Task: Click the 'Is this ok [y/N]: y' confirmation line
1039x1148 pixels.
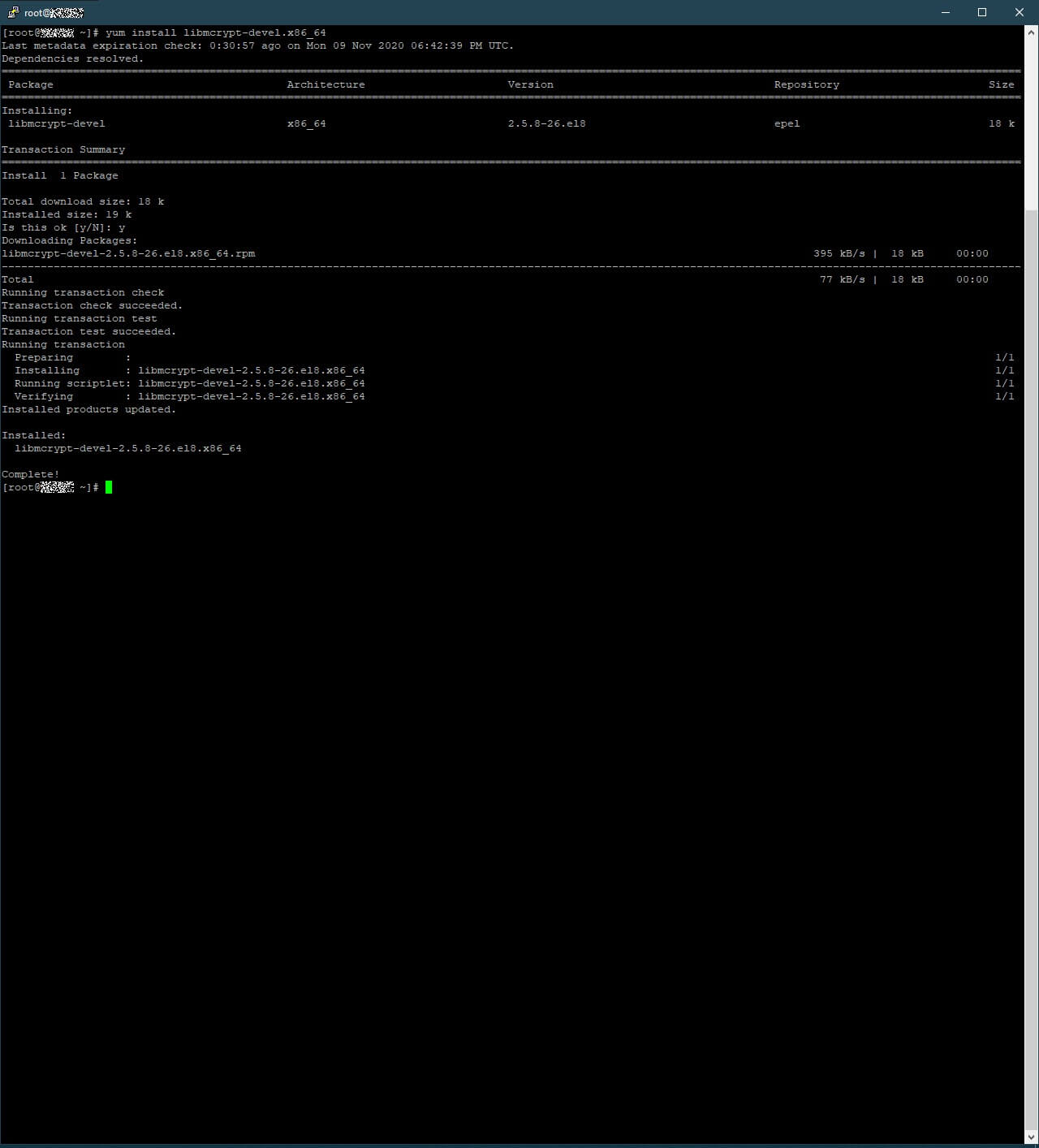Action: coord(63,227)
